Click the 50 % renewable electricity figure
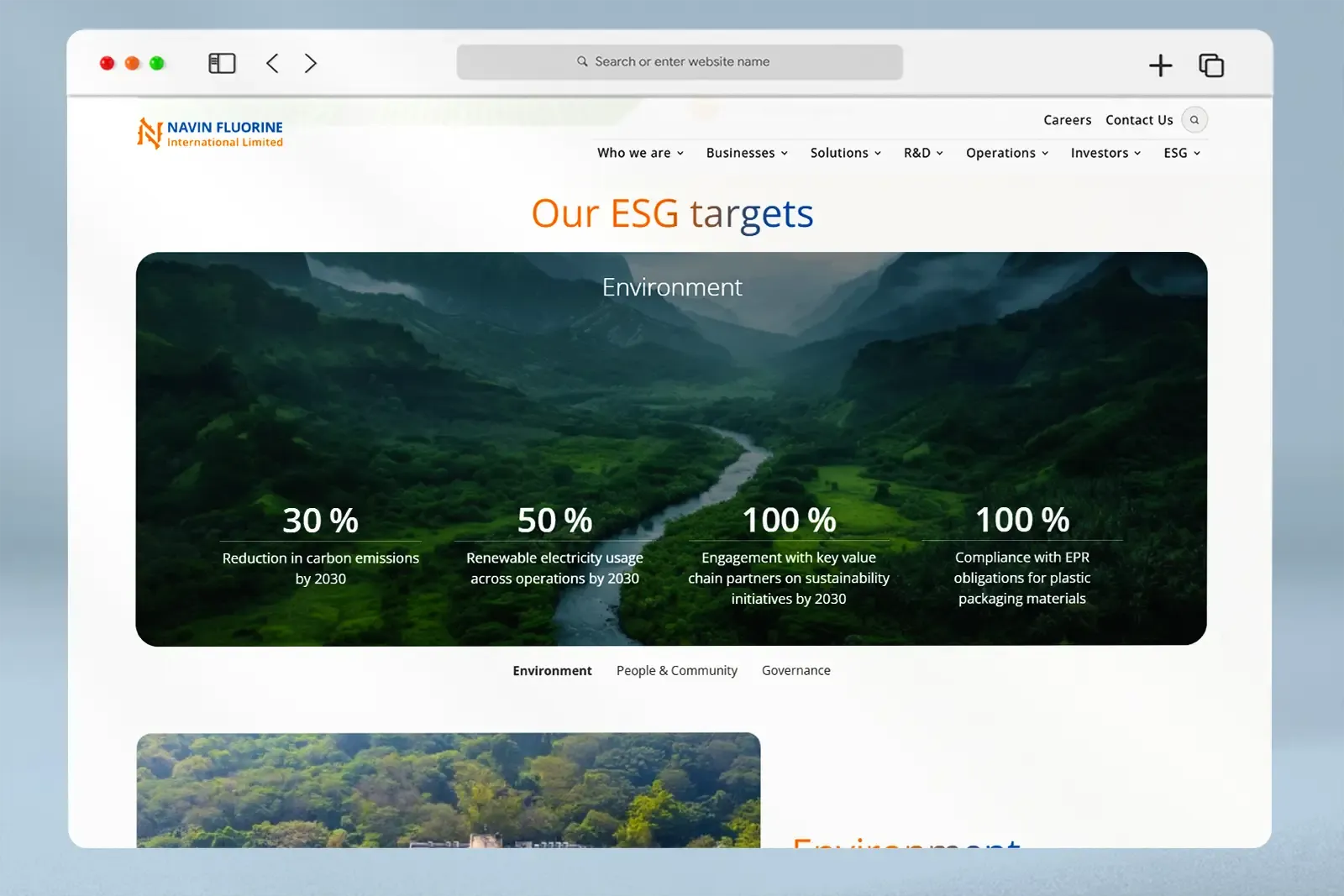This screenshot has width=1344, height=896. [555, 521]
